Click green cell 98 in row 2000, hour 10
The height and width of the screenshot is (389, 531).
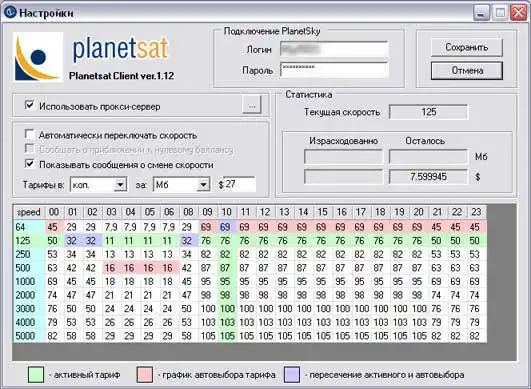click(x=227, y=295)
